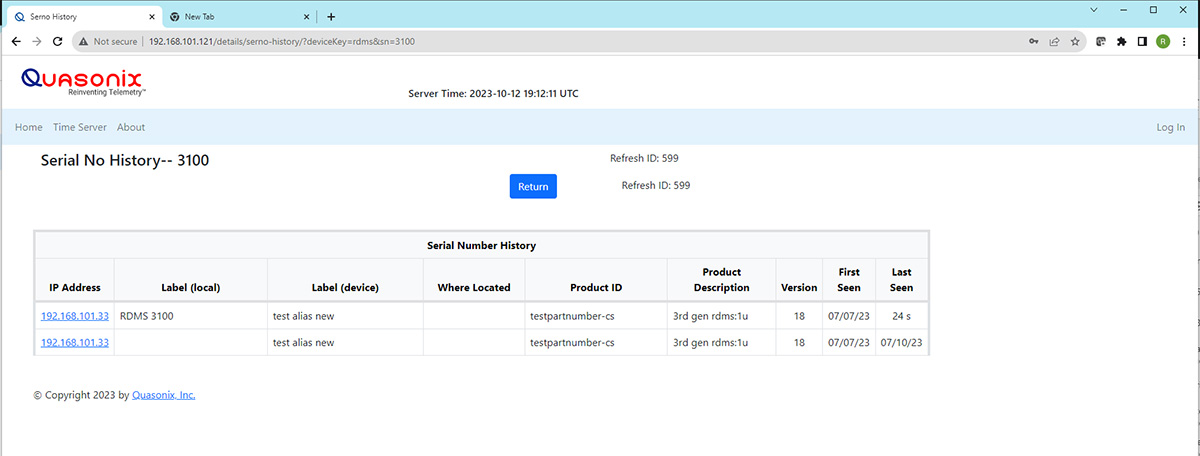Click the Log In link
Image resolution: width=1200 pixels, height=456 pixels.
click(x=1170, y=127)
